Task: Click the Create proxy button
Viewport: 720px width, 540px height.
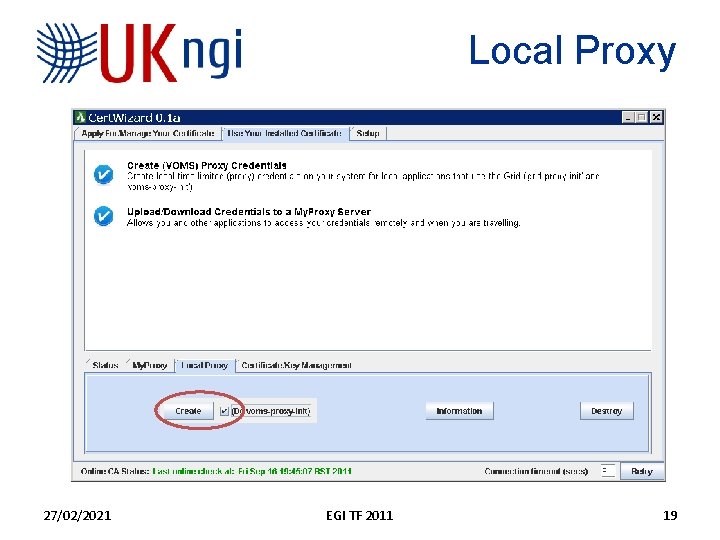Action: pos(188,411)
